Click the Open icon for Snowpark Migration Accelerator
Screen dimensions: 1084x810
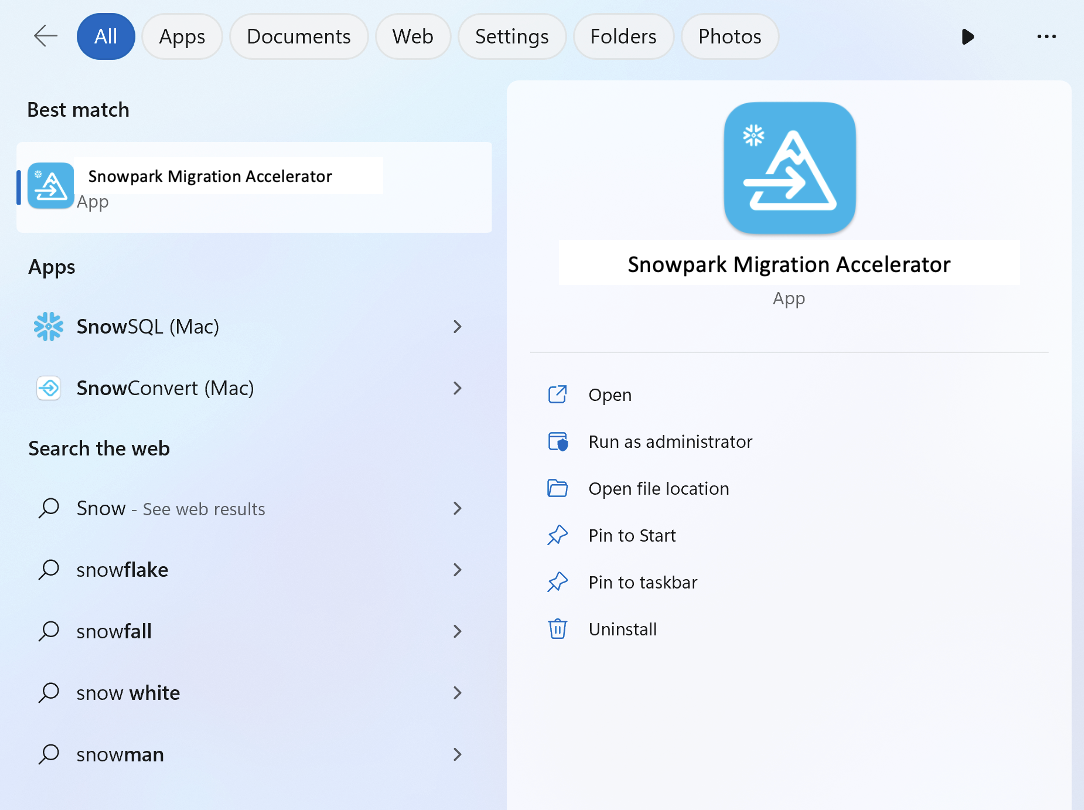(x=557, y=394)
